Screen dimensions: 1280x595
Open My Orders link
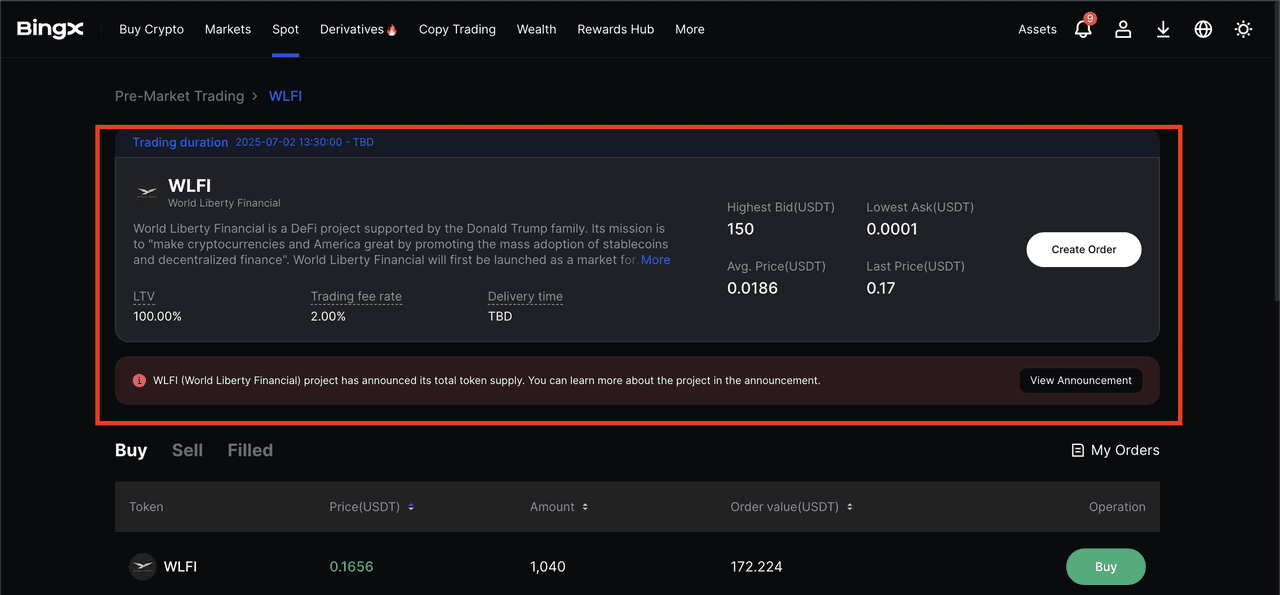(1115, 450)
